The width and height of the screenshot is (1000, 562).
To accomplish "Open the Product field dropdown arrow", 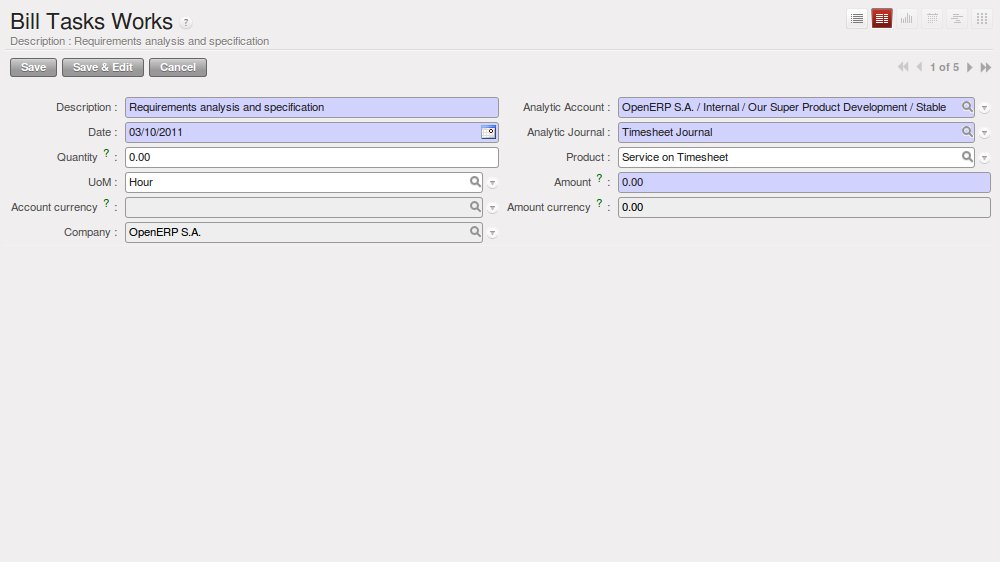I will (984, 158).
